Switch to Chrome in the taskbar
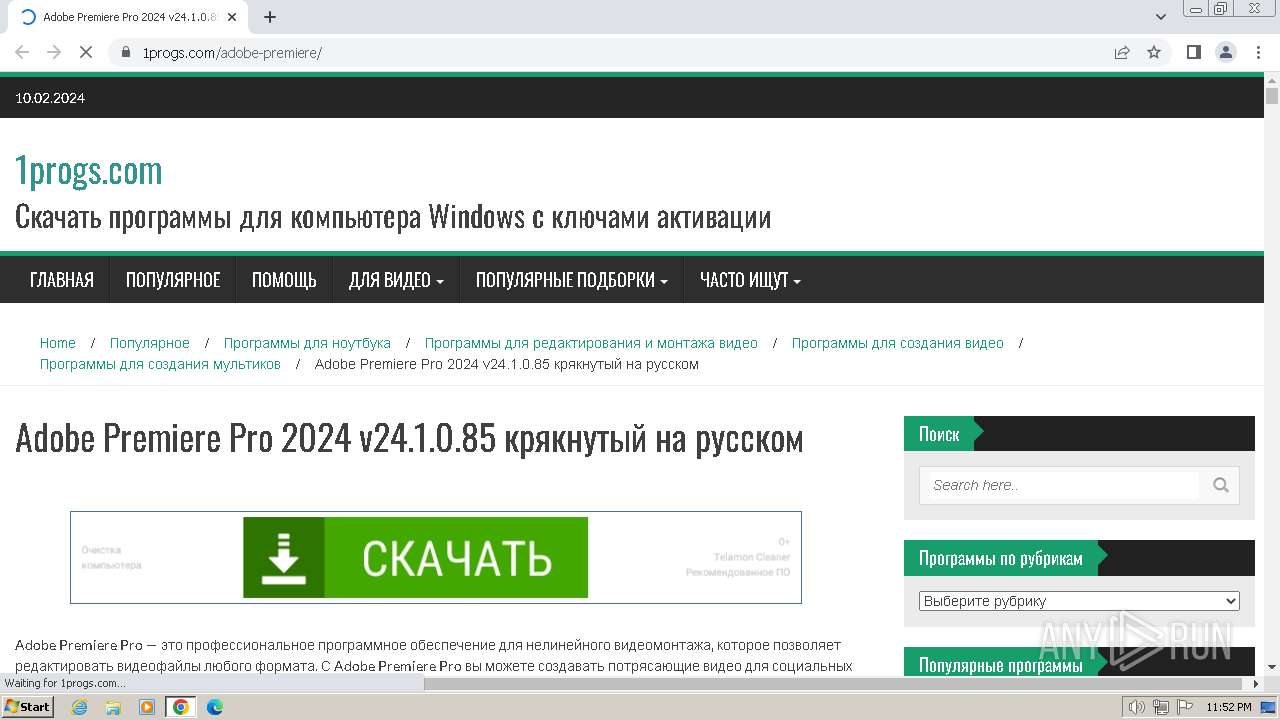Image resolution: width=1280 pixels, height=720 pixels. pyautogui.click(x=181, y=707)
